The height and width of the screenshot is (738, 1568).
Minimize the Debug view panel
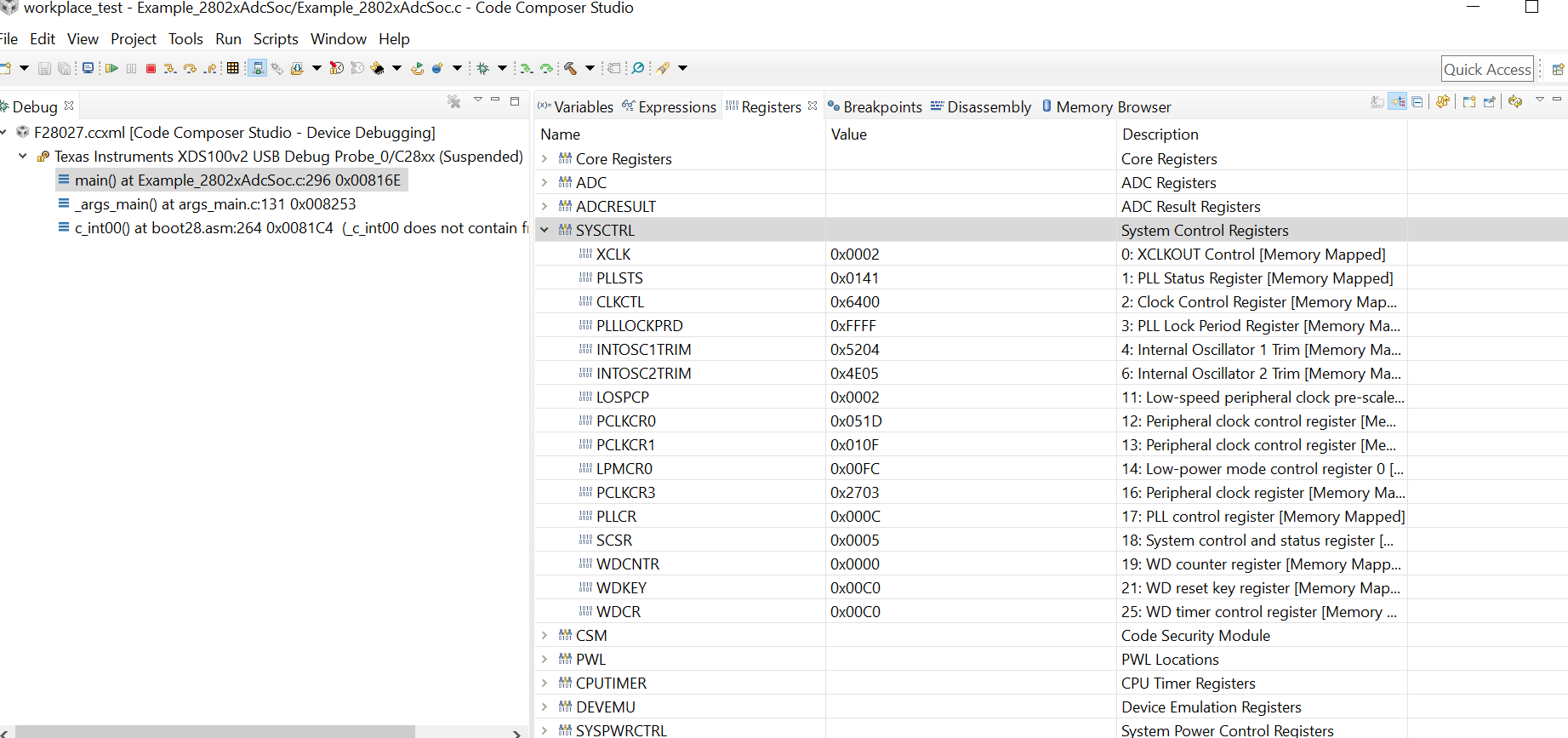click(495, 100)
